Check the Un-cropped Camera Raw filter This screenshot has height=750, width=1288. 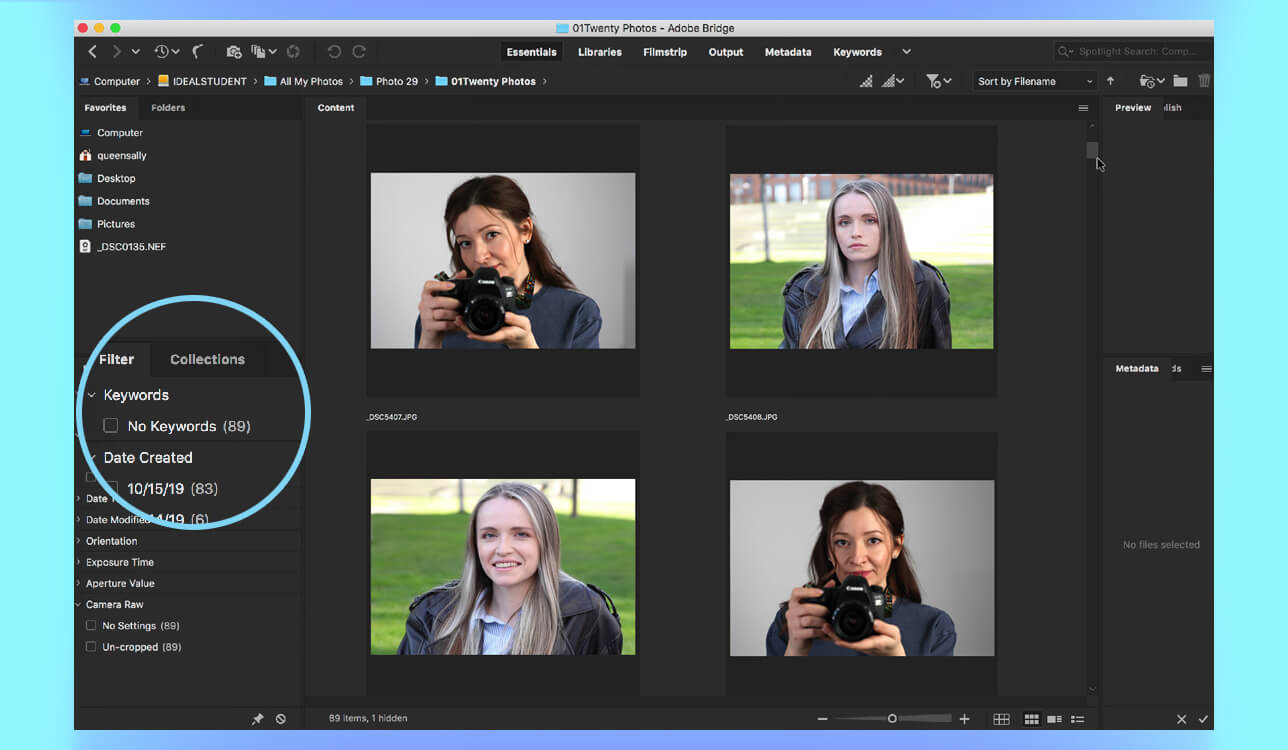[89, 647]
